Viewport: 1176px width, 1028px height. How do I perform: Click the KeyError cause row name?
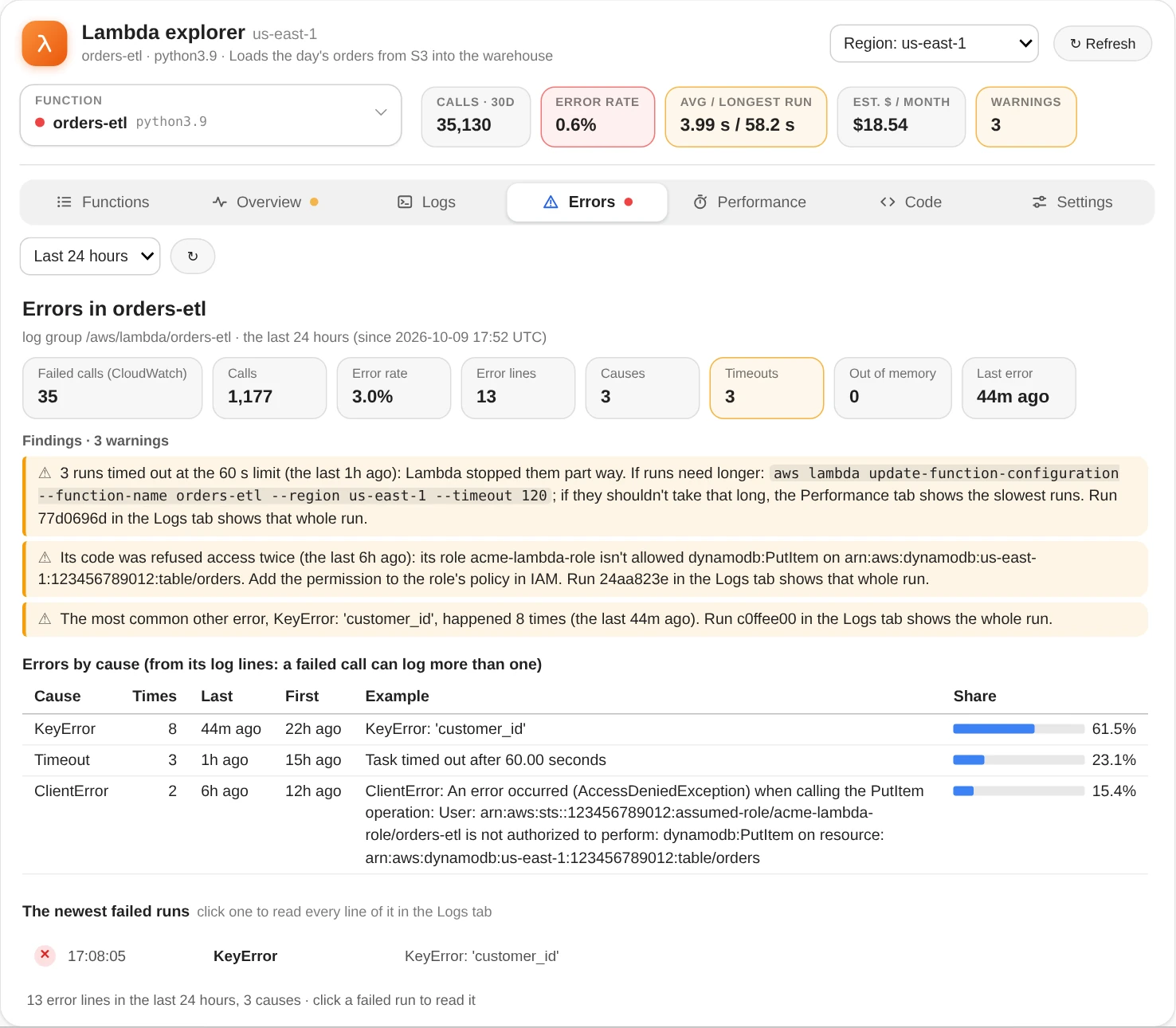pyautogui.click(x=65, y=729)
